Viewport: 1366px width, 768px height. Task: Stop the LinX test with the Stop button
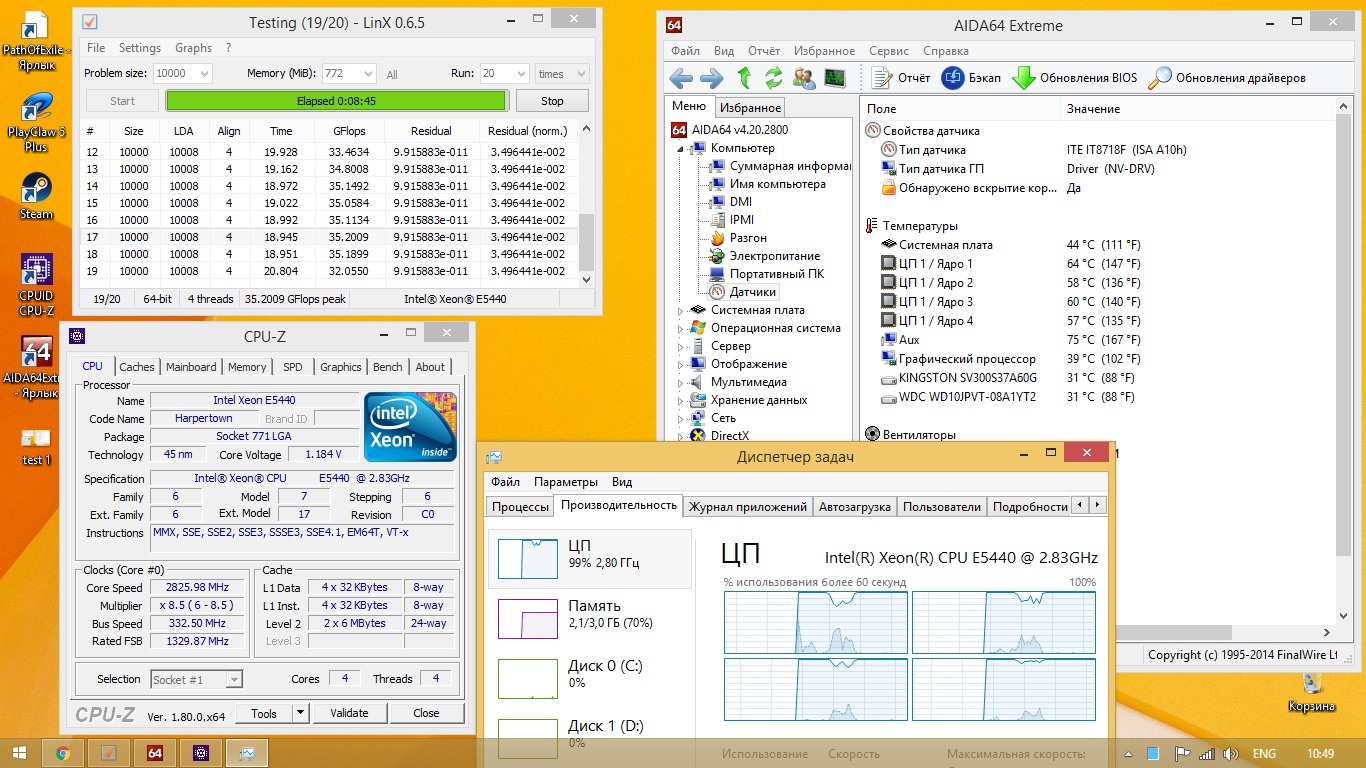click(552, 101)
